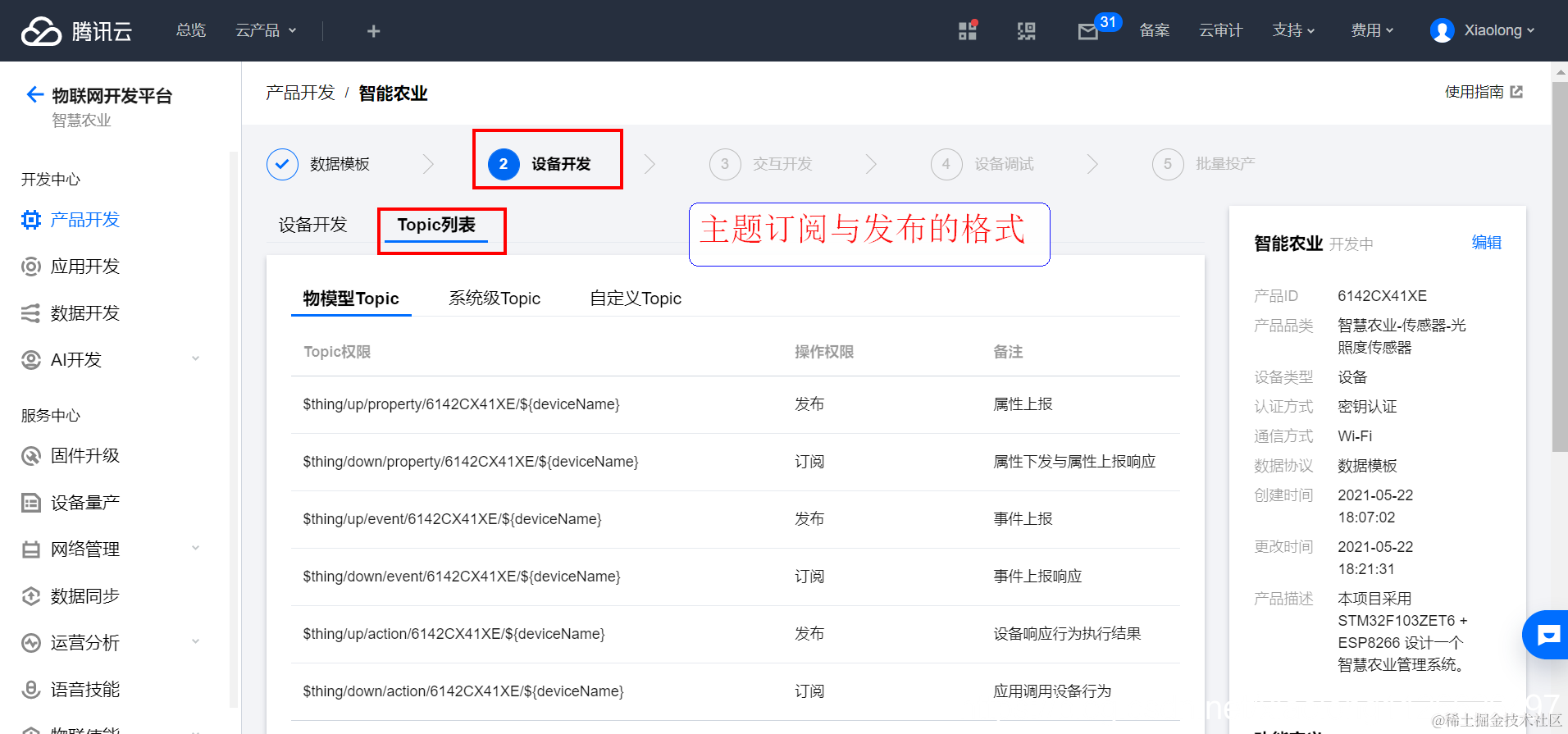Screen dimensions: 1568x734
Task: Click the 运营分析 sidebar icon
Action: (x=31, y=643)
